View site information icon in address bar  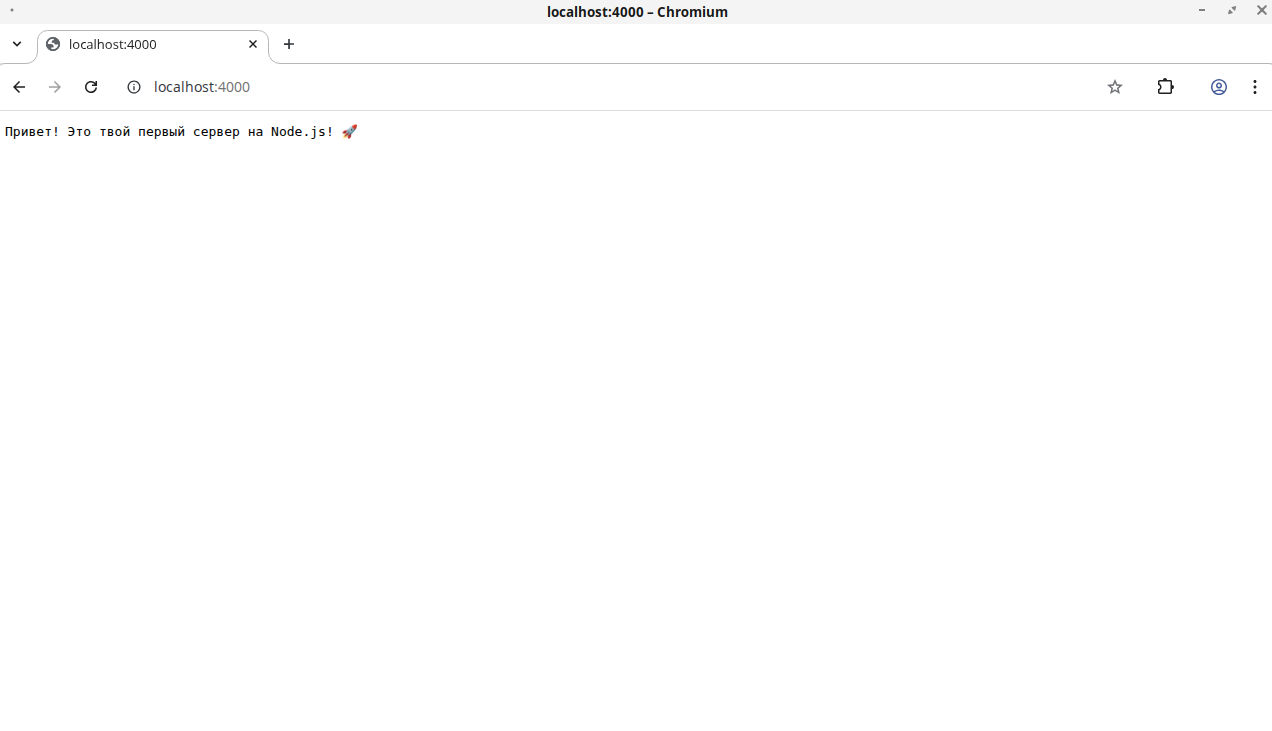(134, 87)
